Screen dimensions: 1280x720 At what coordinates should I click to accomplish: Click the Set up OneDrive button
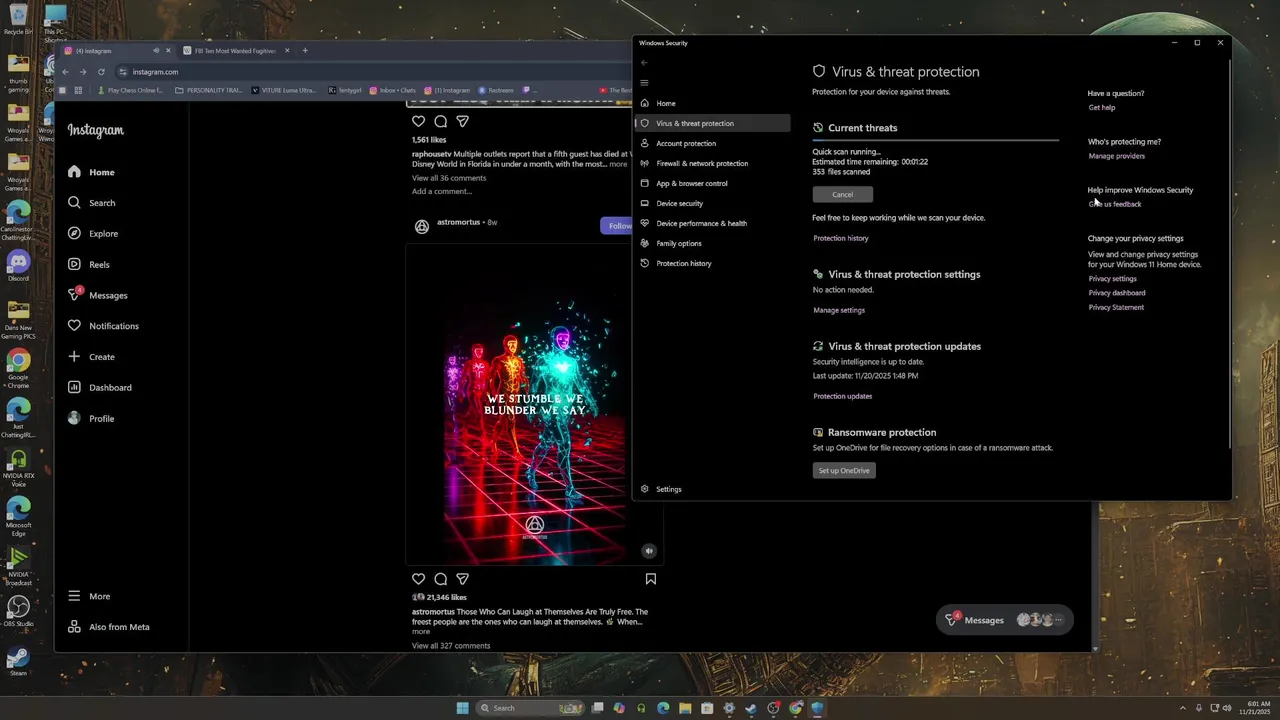pos(844,470)
